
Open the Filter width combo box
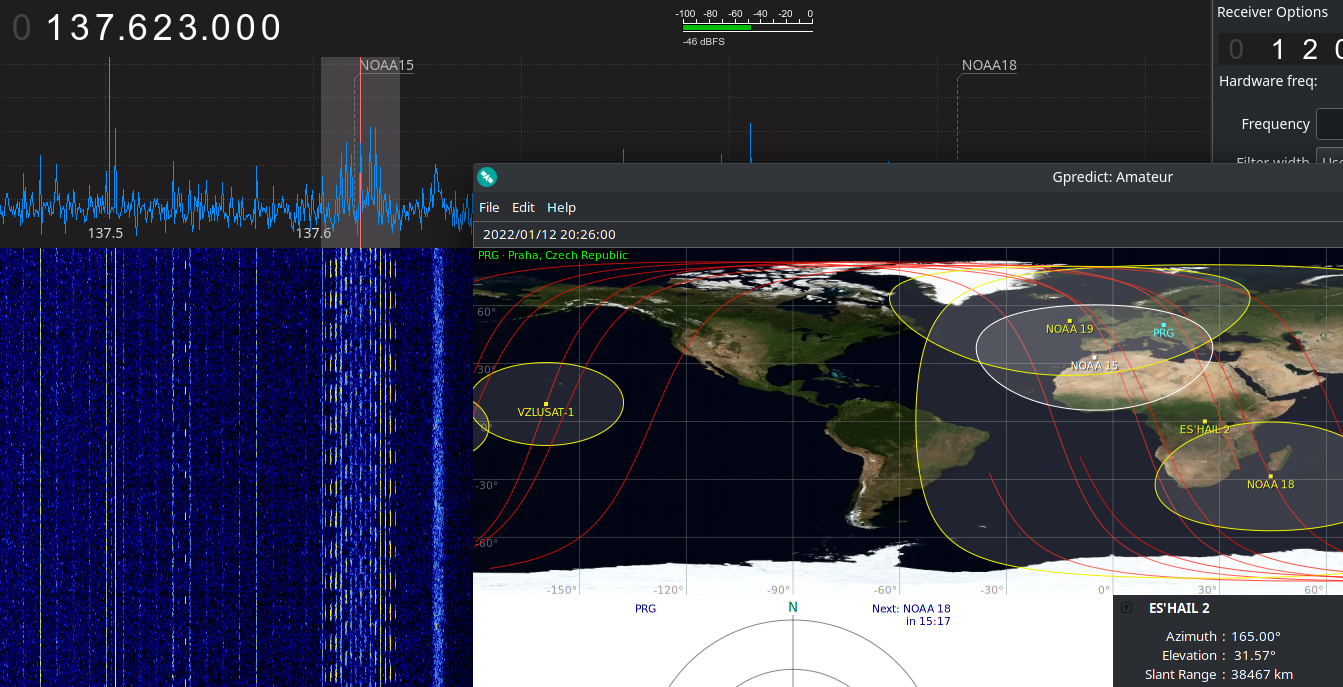(1329, 161)
